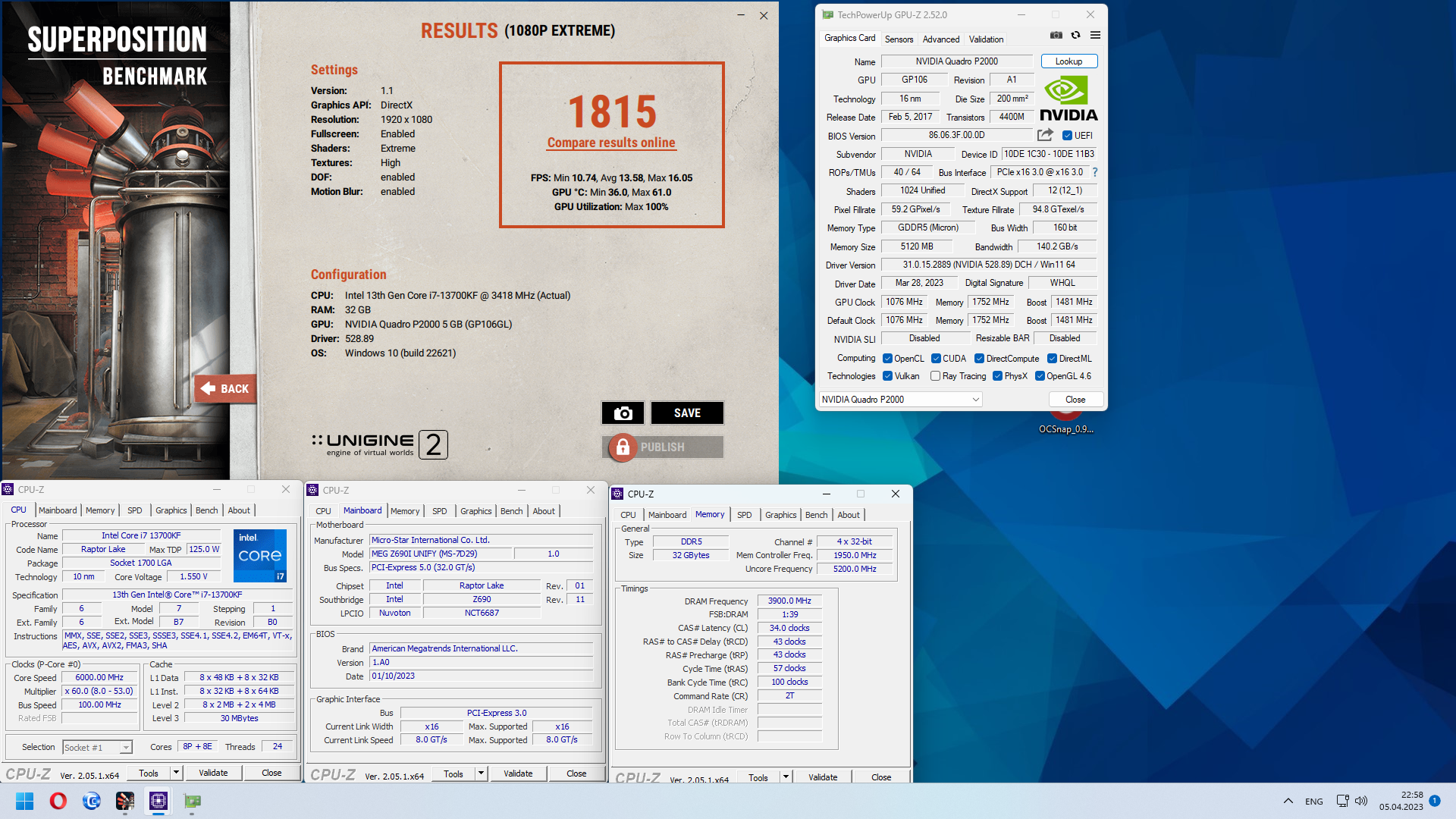Screen dimensions: 1456x819
Task: Click the GPU-Z screenshot camera icon
Action: 1056,36
